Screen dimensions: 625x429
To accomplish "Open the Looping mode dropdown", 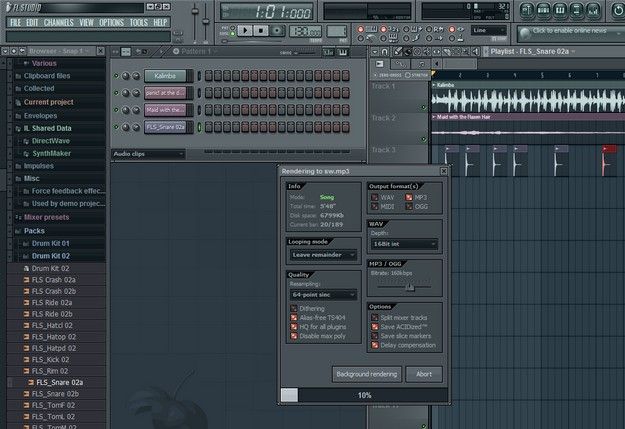I will coord(323,255).
